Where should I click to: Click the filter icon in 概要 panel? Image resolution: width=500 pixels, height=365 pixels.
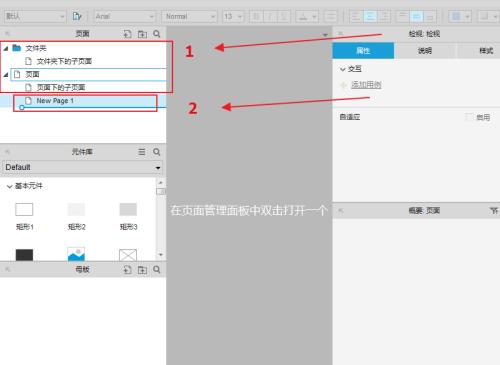[x=494, y=211]
